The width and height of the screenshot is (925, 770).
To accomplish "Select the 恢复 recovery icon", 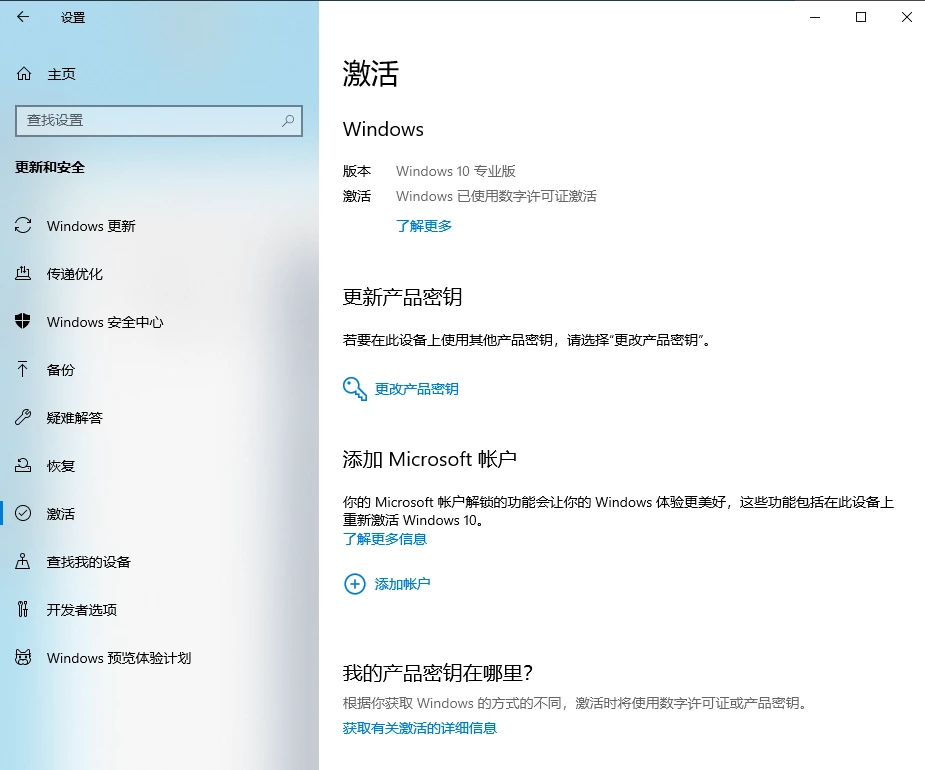I will [23, 465].
